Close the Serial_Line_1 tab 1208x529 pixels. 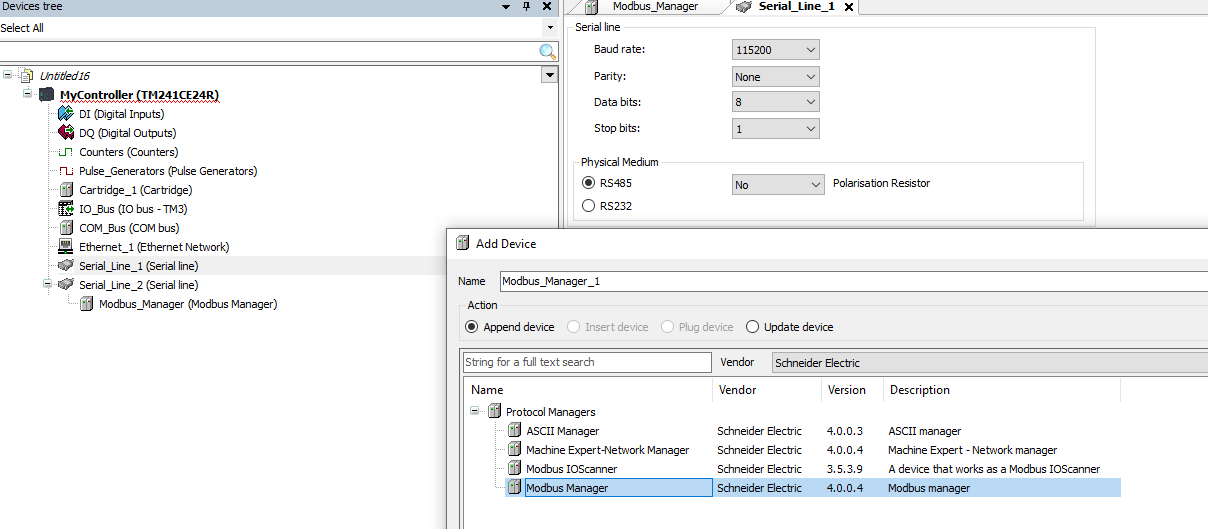pyautogui.click(x=849, y=7)
